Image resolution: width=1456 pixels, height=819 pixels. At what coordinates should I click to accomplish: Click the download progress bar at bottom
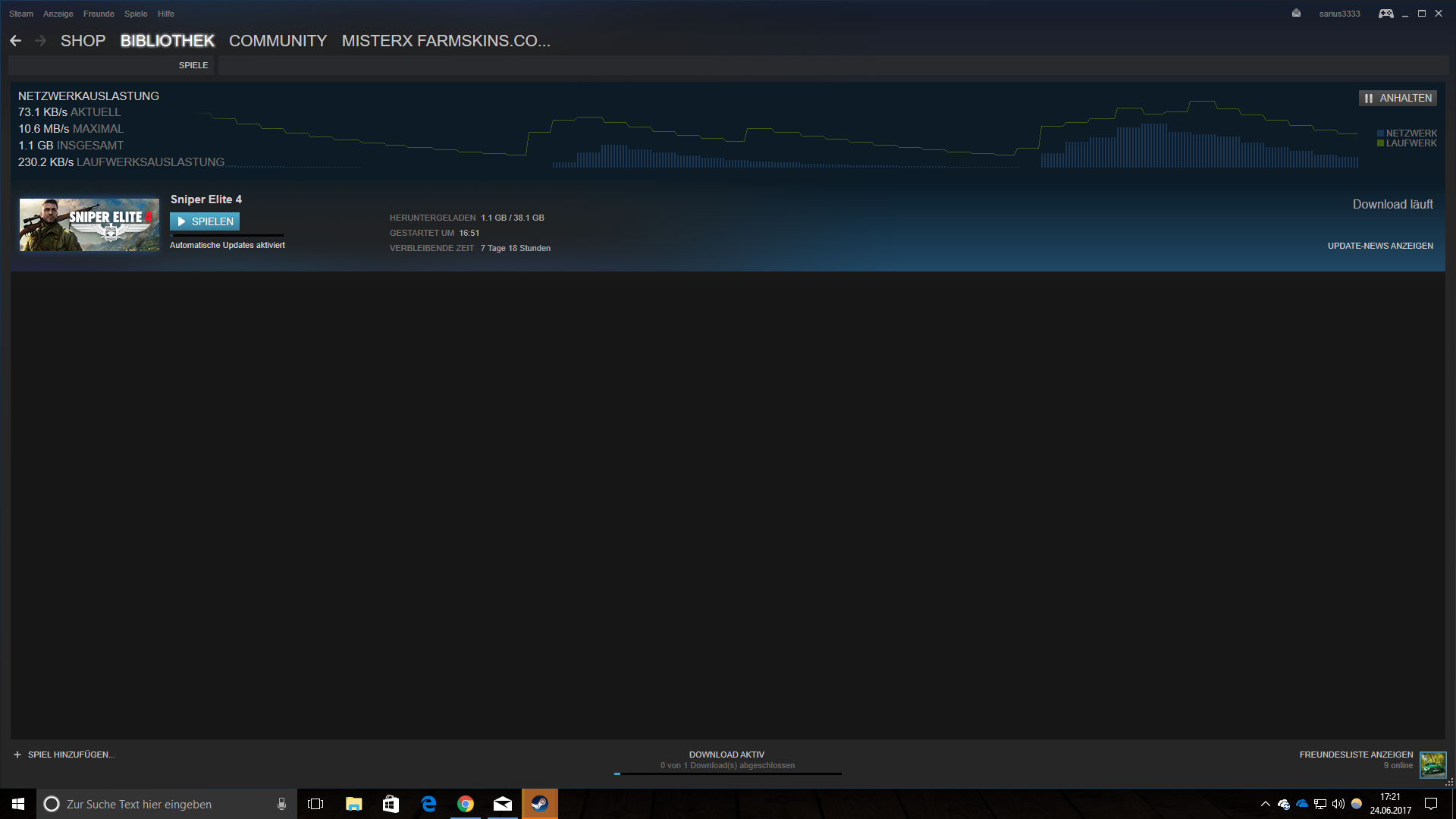point(727,773)
